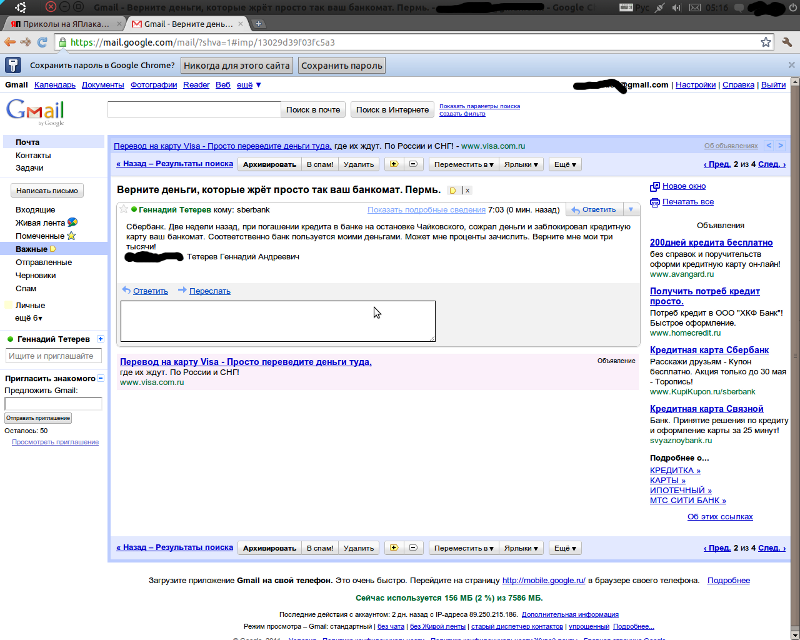
Task: Click the Написать письмо button
Action: tap(47, 190)
